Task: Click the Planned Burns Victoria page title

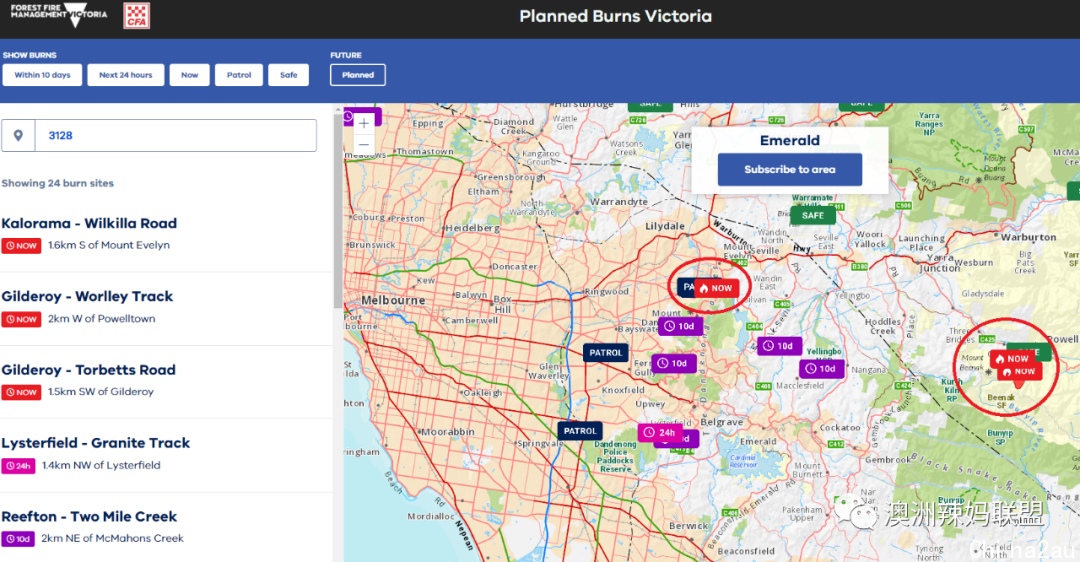Action: (615, 16)
